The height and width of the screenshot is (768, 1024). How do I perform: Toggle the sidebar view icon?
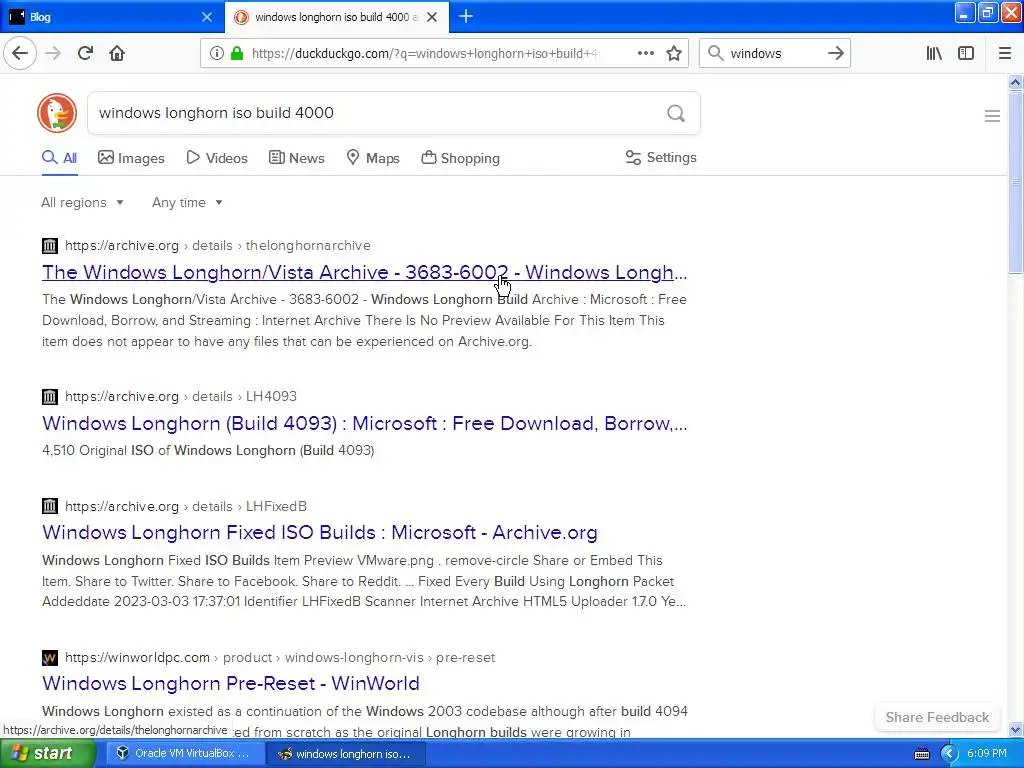966,53
